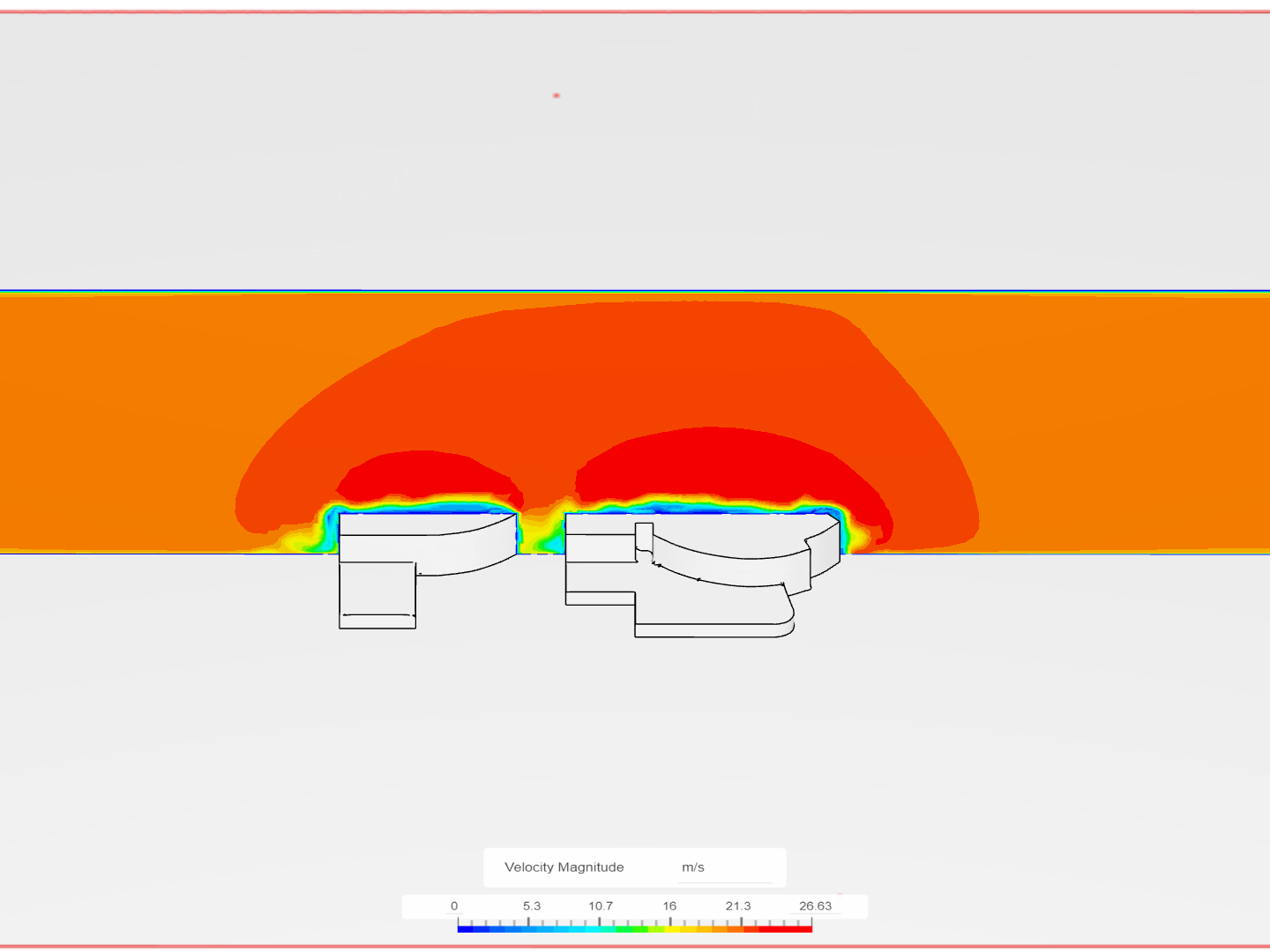This screenshot has width=1270, height=952.
Task: Edit the legend maximum value 26.63
Action: pos(815,906)
